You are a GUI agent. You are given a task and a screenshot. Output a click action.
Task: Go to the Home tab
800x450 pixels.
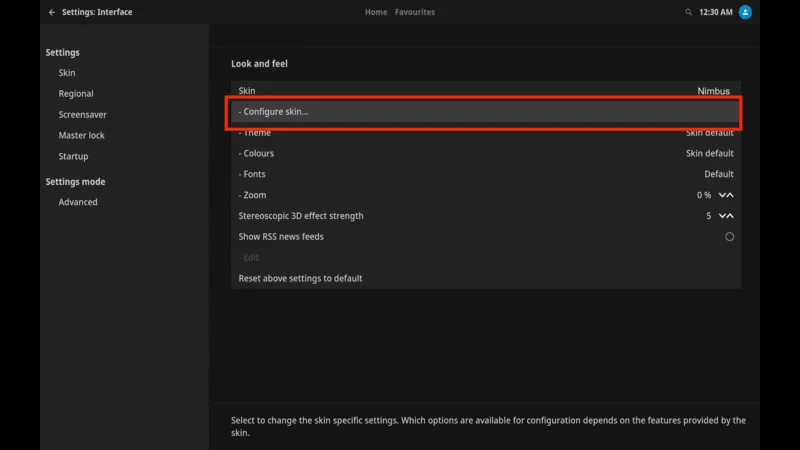coord(376,12)
